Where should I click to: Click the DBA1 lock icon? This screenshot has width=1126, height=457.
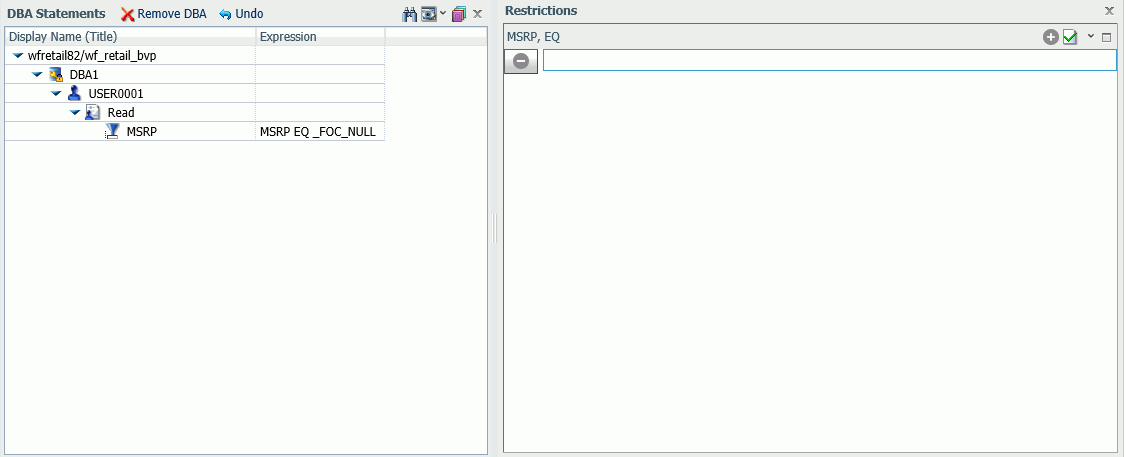click(x=56, y=75)
